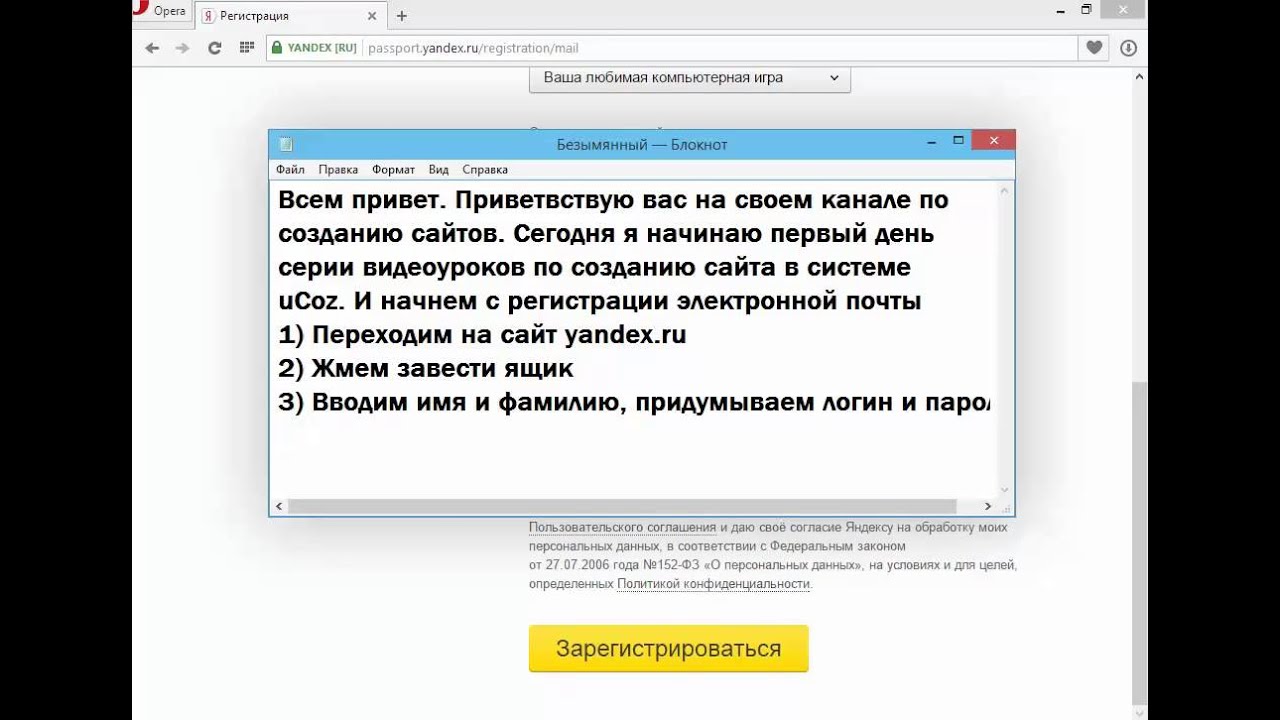Click the line starting '3) Вводим имя и фамилию'
Image resolution: width=1280 pixels, height=720 pixels.
click(634, 402)
